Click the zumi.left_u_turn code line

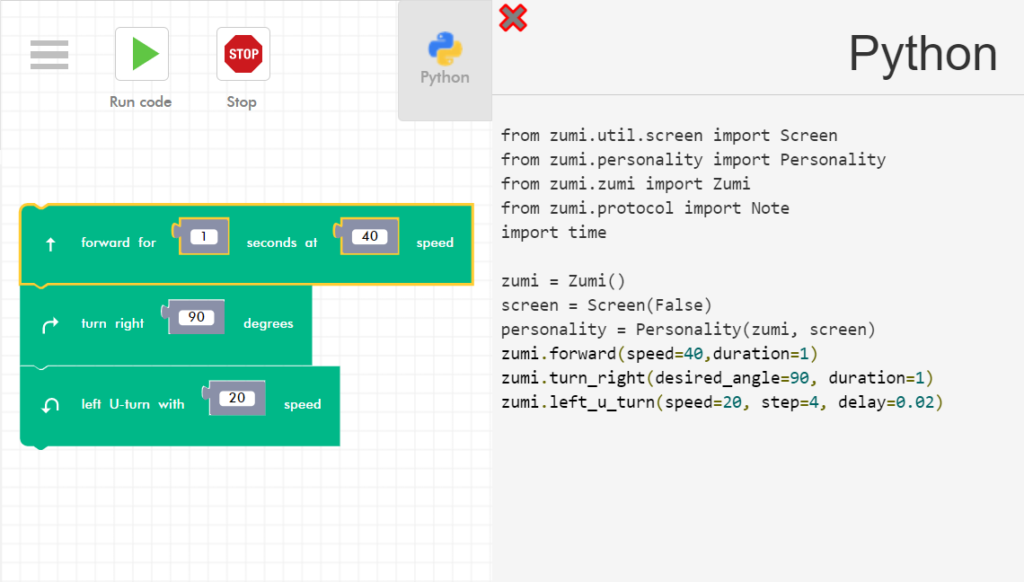(722, 402)
